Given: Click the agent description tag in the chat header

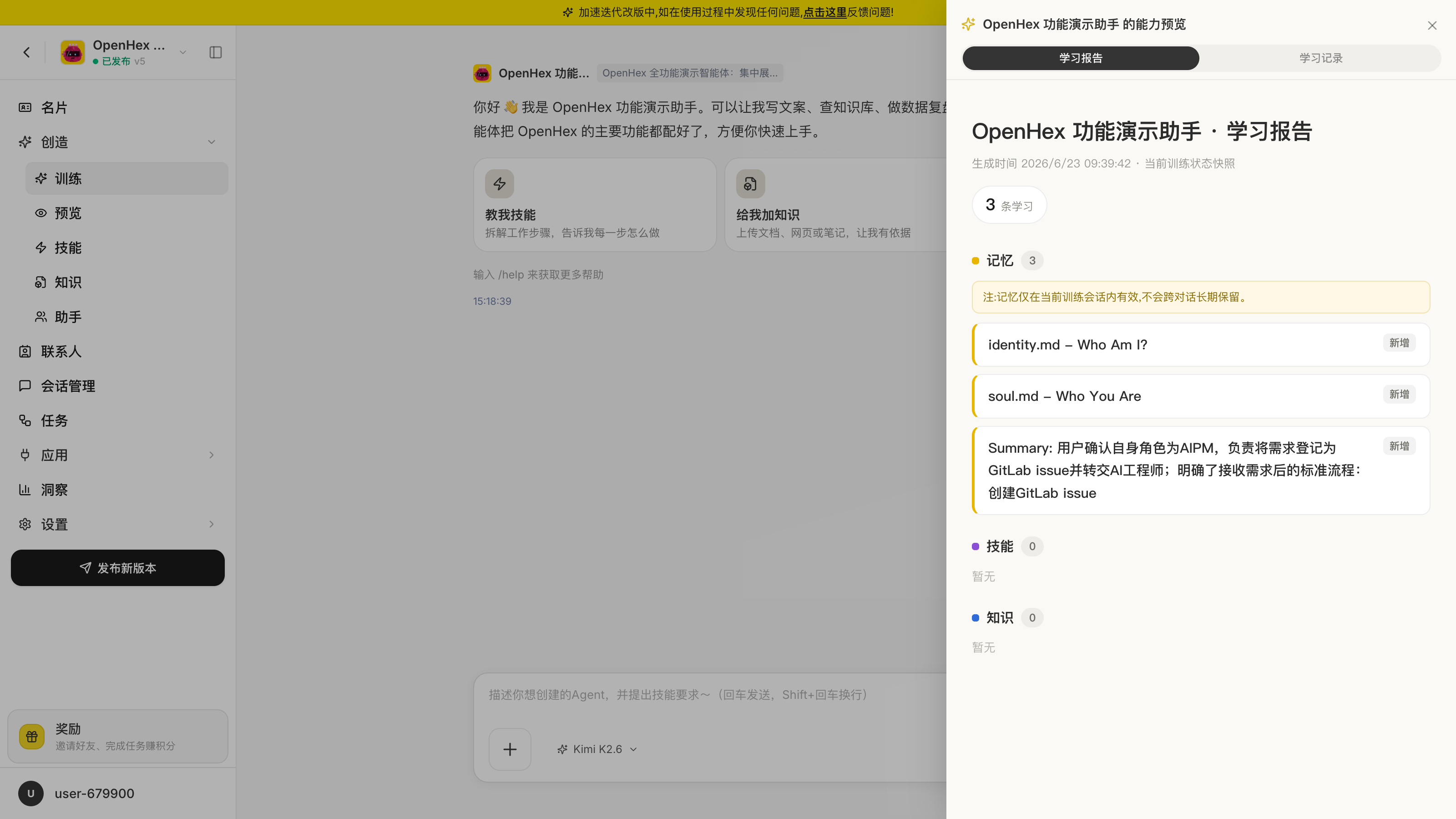Looking at the screenshot, I should (690, 73).
